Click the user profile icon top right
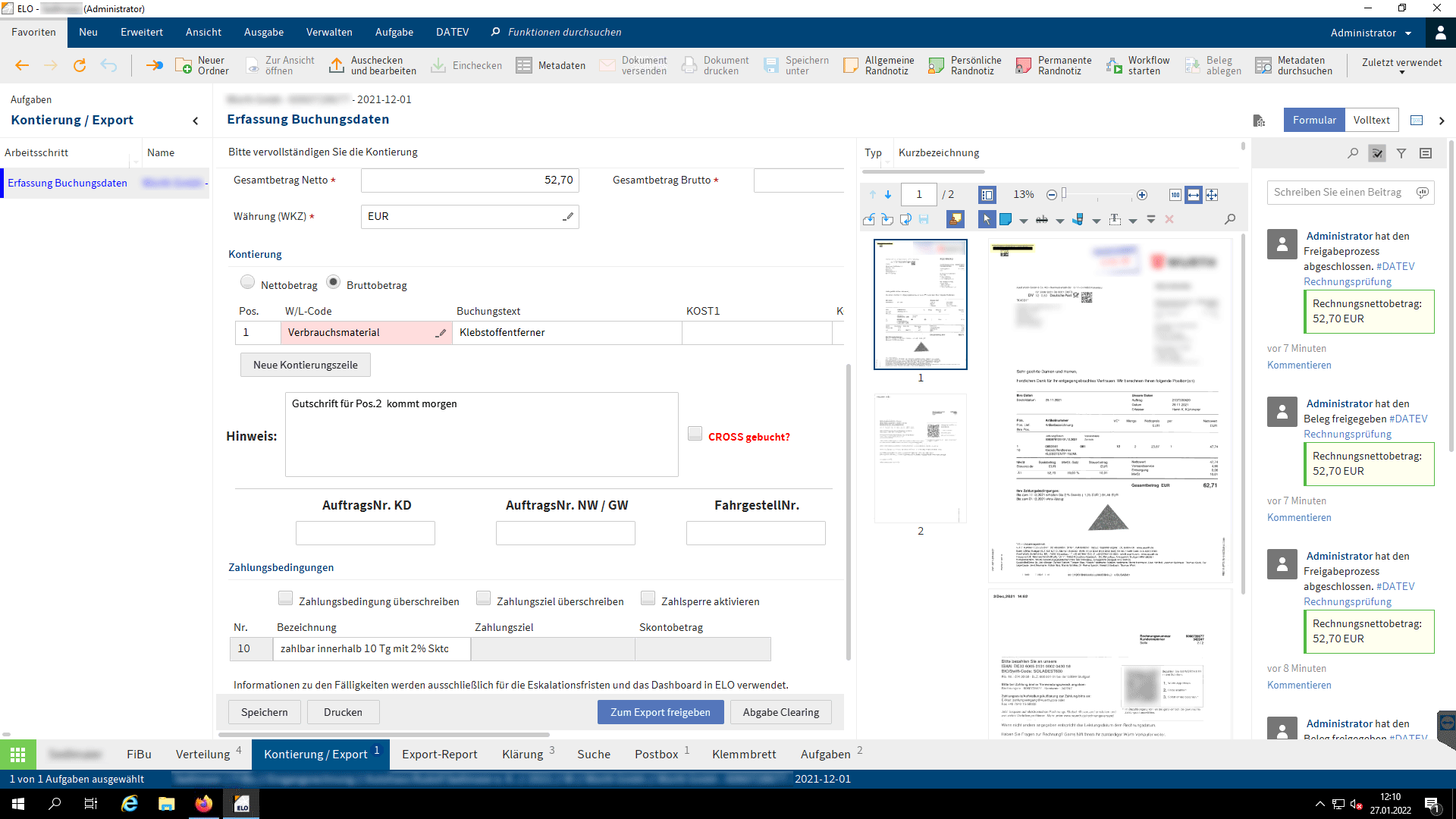 tap(1440, 33)
